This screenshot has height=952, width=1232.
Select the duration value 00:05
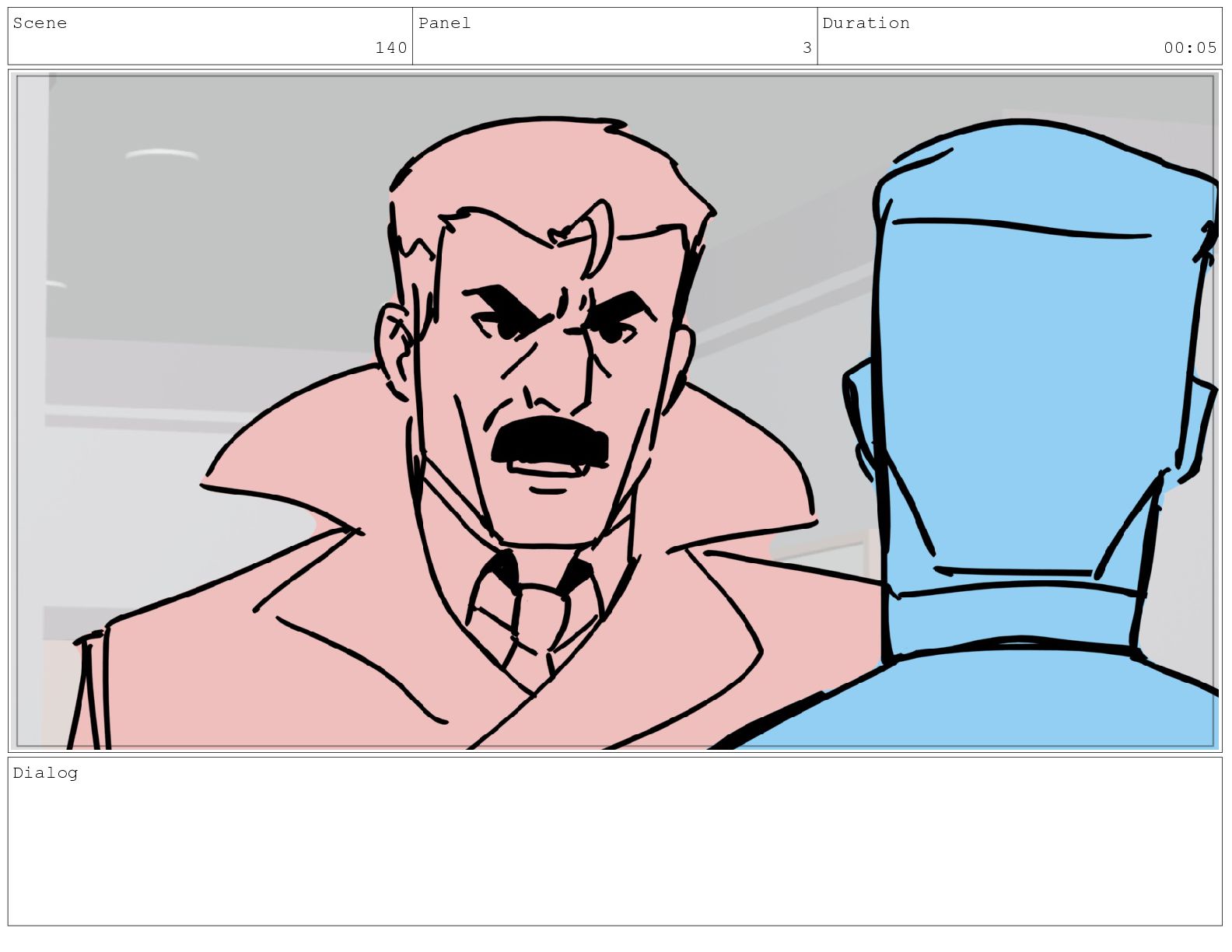coord(1190,48)
